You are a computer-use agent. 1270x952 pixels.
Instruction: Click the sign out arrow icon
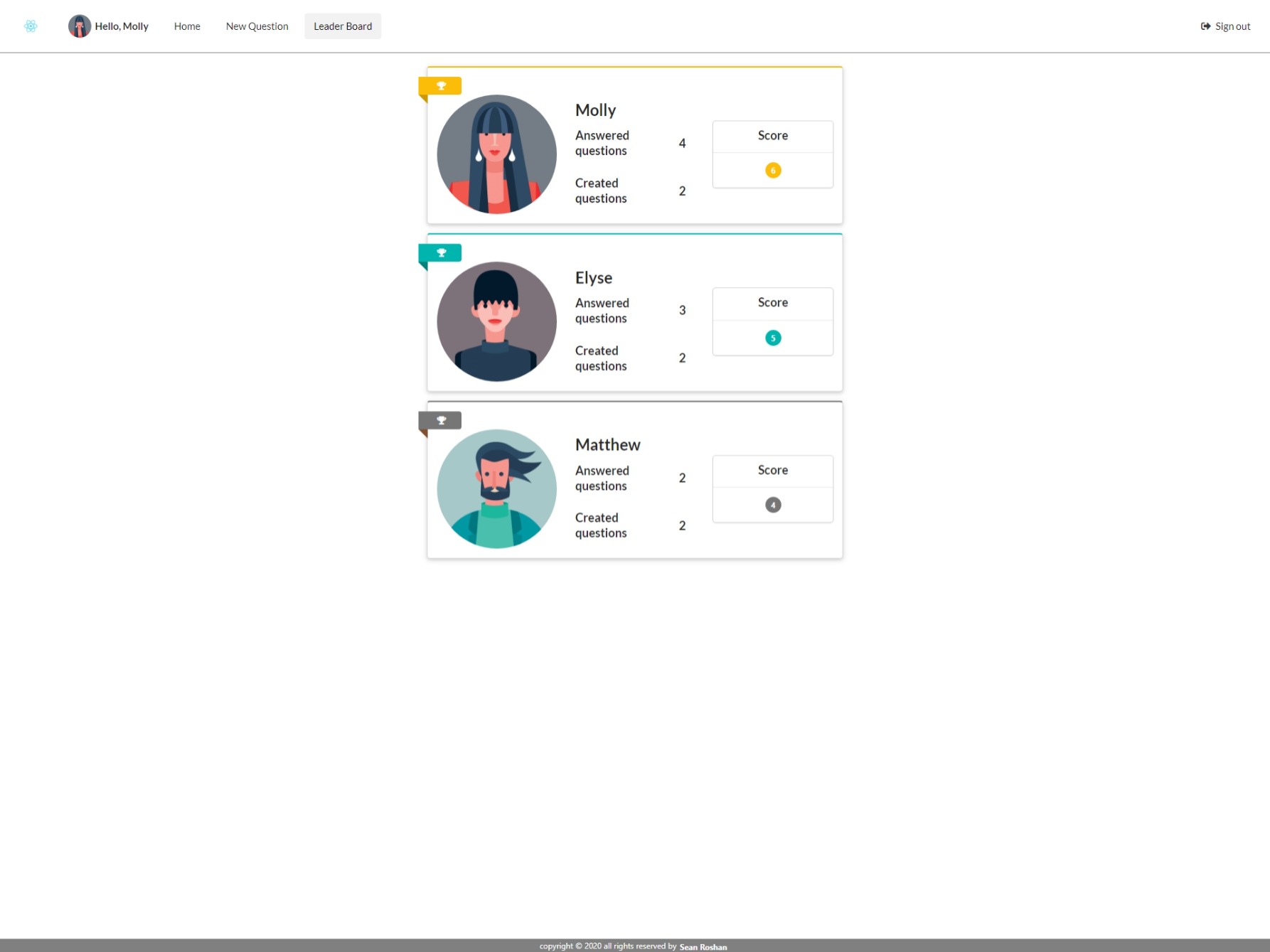point(1205,26)
